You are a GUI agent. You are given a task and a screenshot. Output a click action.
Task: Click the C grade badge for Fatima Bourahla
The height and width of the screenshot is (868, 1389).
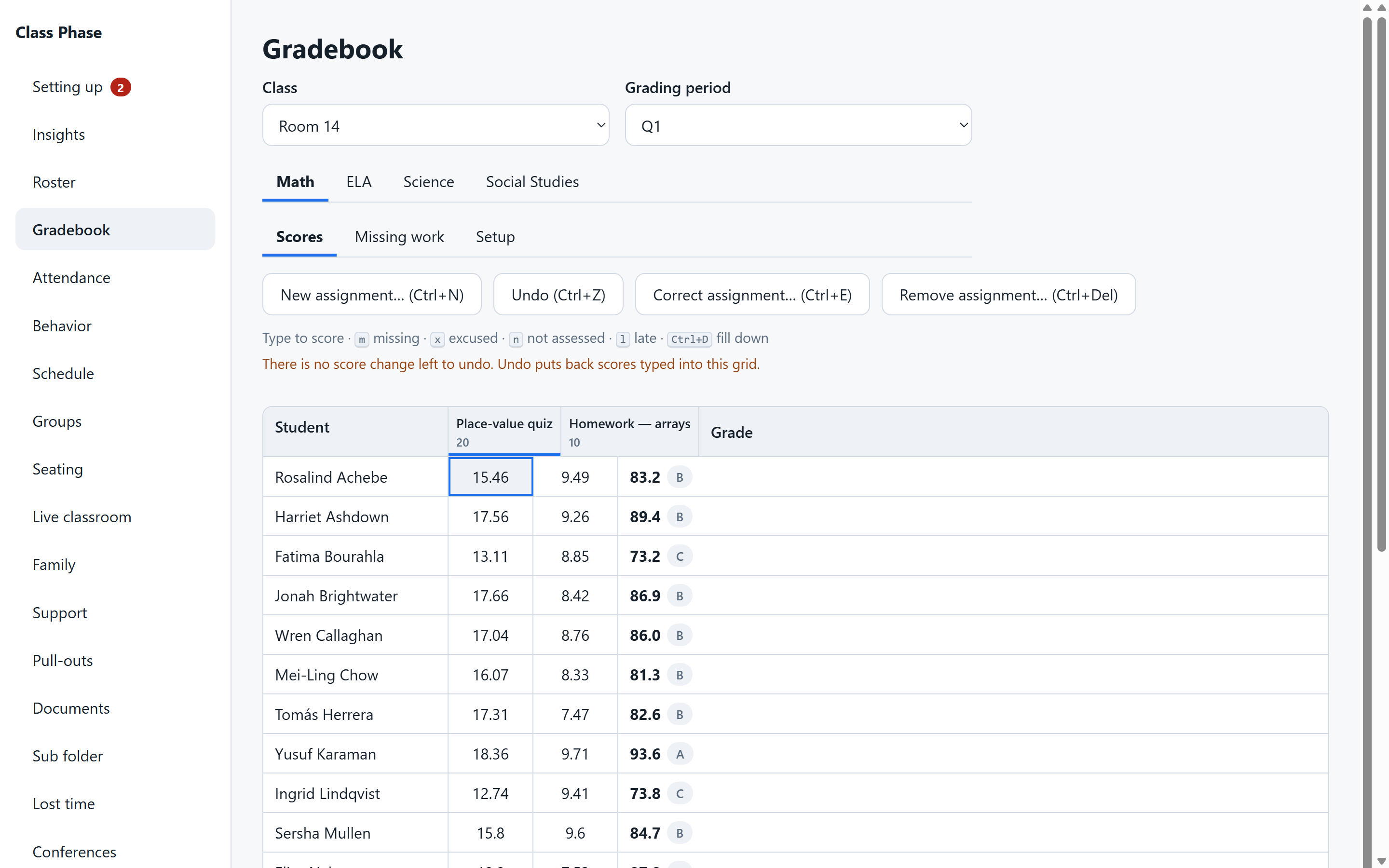pyautogui.click(x=680, y=556)
